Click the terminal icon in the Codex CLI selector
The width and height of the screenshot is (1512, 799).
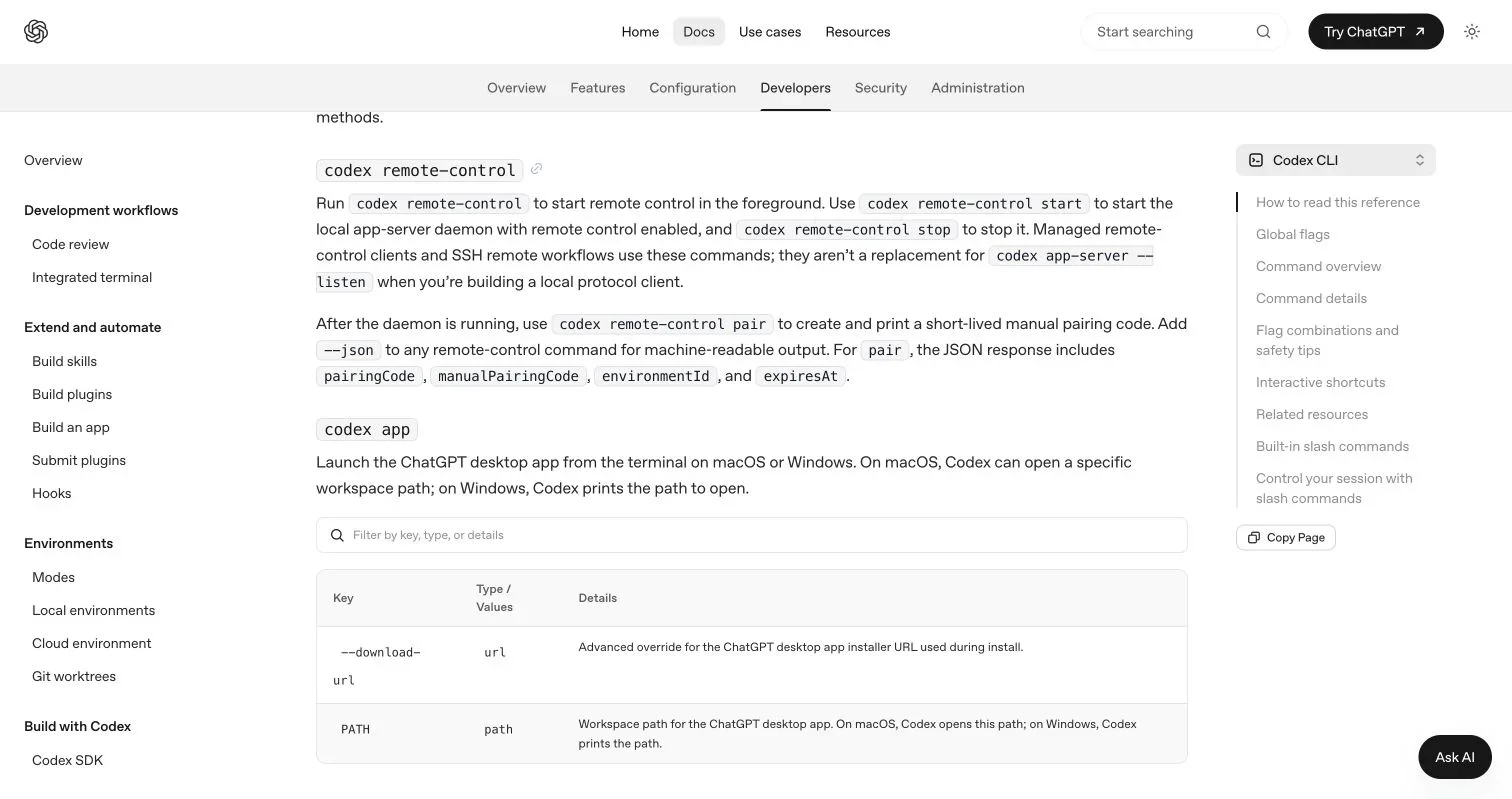pyautogui.click(x=1256, y=160)
